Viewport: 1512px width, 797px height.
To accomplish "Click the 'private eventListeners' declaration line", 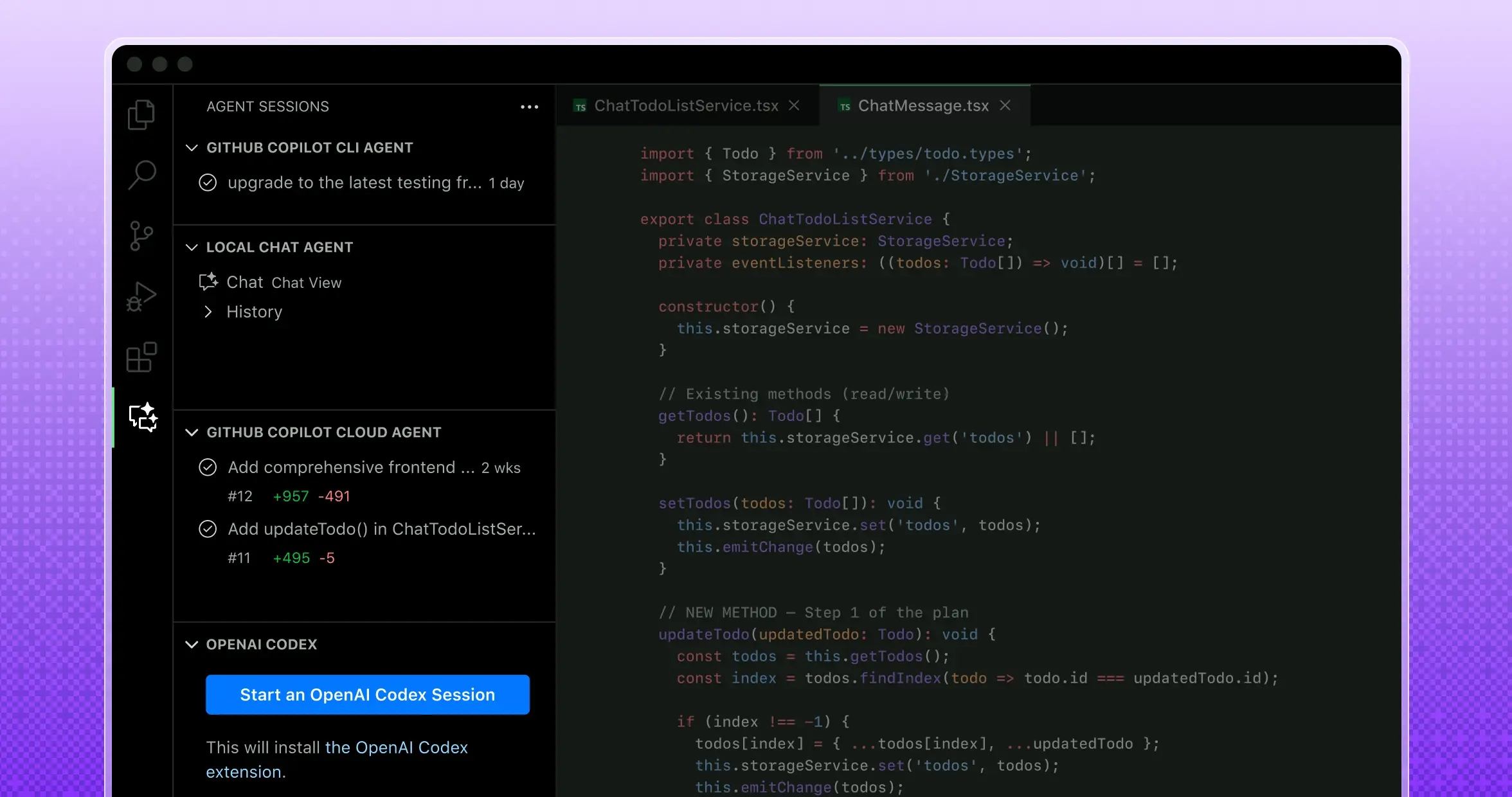I will (918, 263).
